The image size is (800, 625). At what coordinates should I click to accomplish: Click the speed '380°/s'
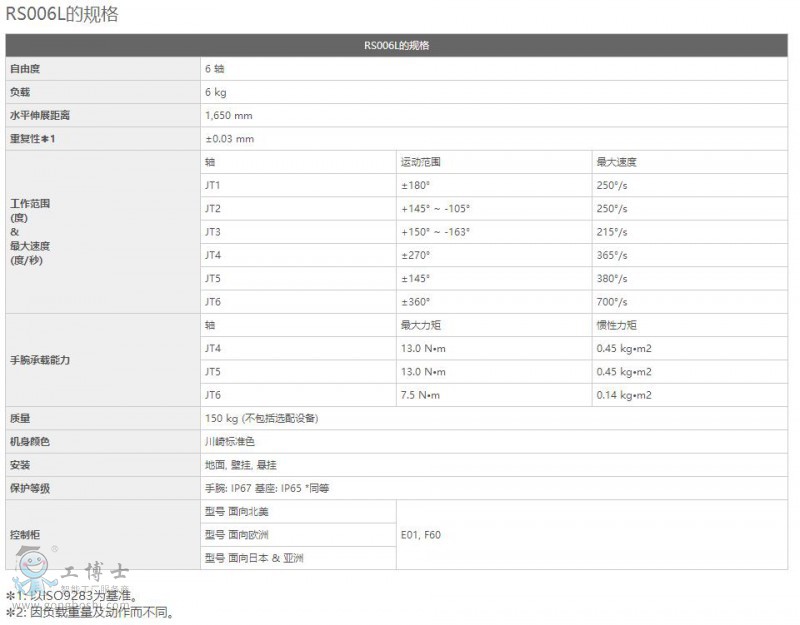tap(612, 279)
